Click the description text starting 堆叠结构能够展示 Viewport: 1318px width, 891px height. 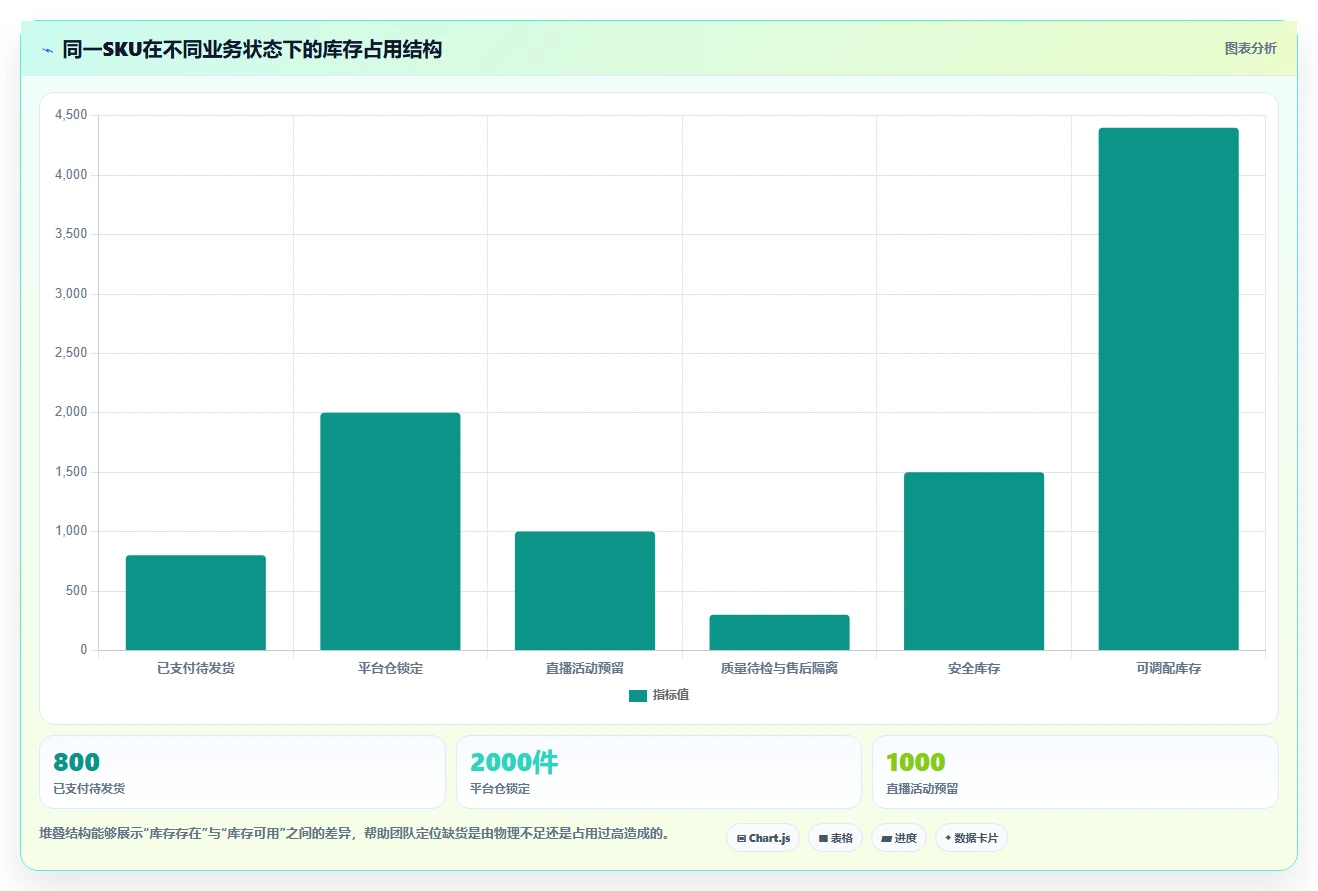click(x=354, y=833)
